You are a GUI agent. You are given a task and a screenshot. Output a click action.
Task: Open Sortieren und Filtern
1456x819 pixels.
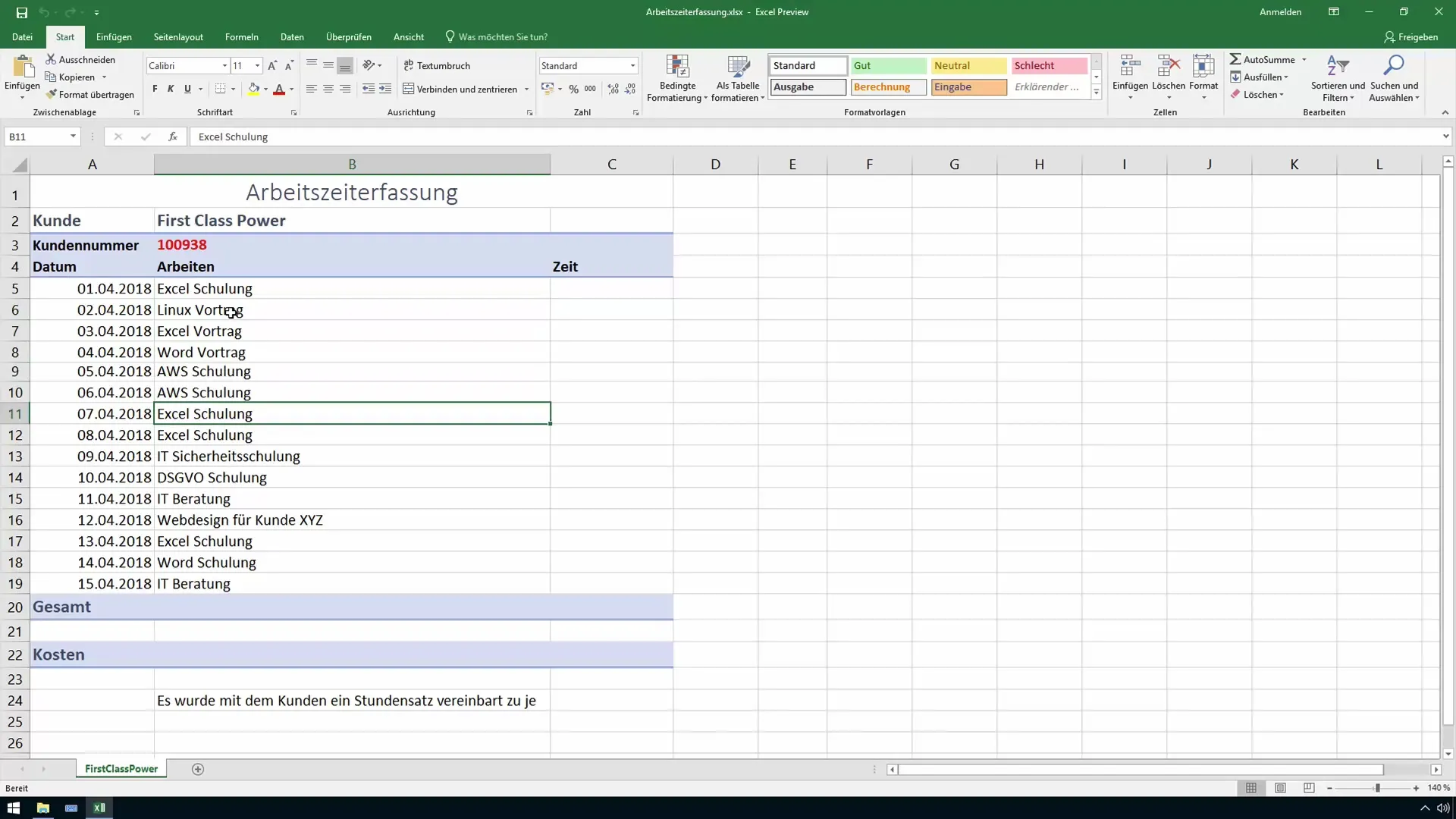(x=1338, y=78)
